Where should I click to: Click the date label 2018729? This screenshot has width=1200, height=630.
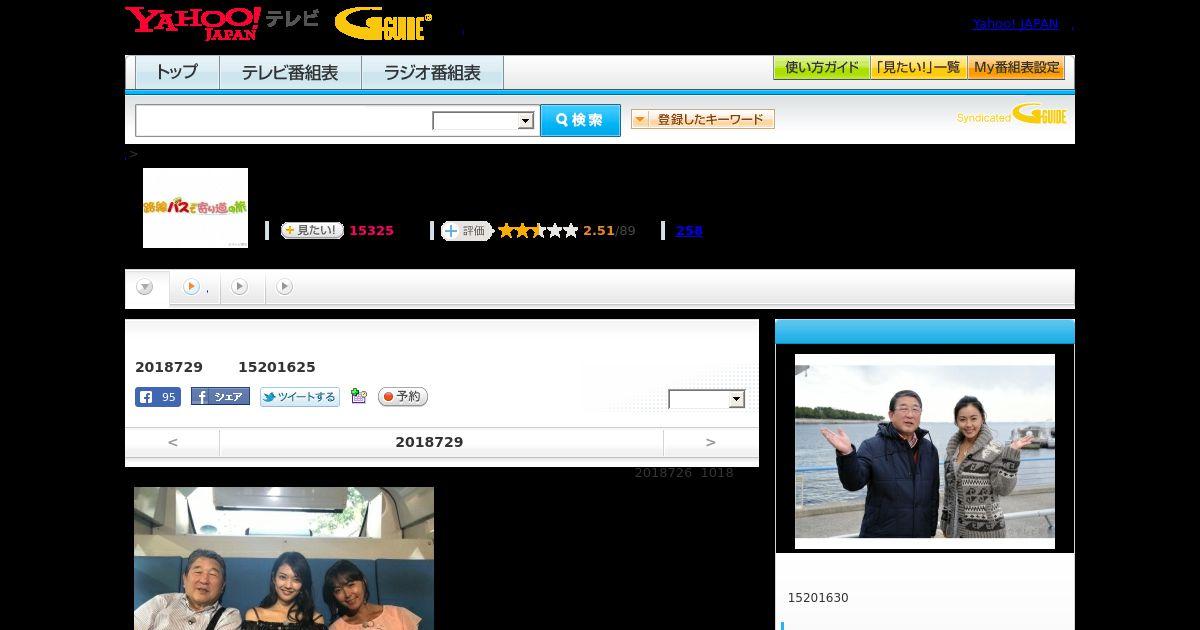tap(429, 442)
